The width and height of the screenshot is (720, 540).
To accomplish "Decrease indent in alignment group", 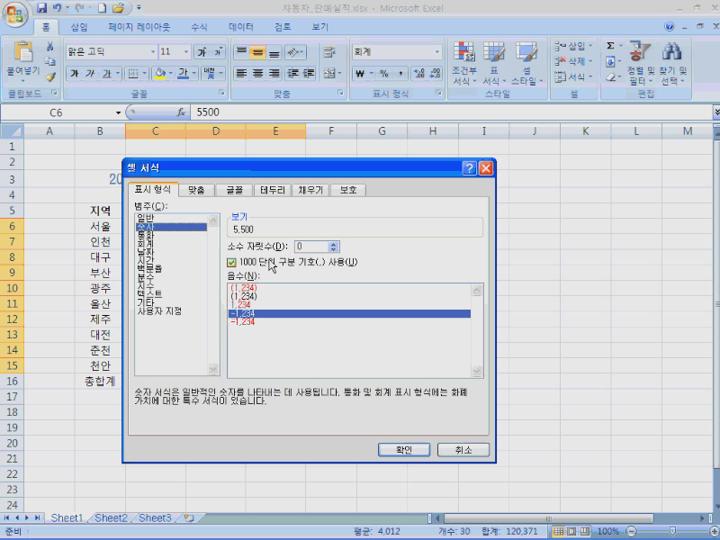I will (x=293, y=73).
